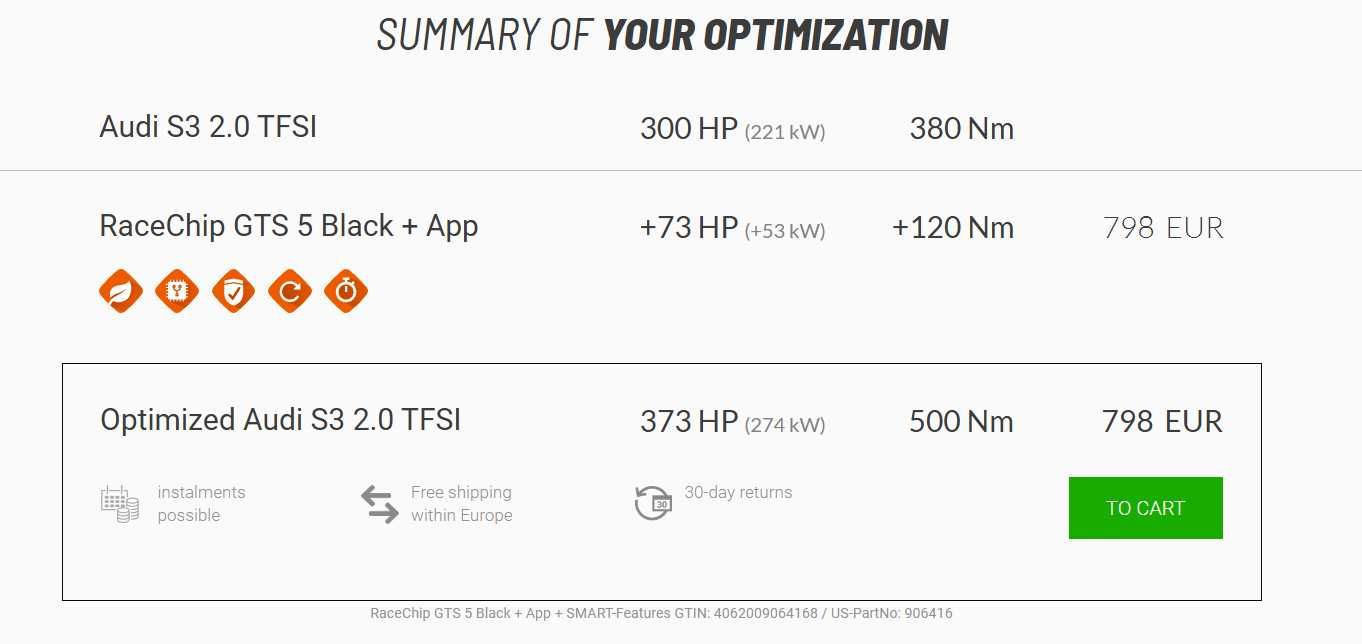Viewport: 1362px width, 644px height.
Task: Click the 'Audi S3 2.0 TFSI' vehicle name
Action: pyautogui.click(x=208, y=127)
